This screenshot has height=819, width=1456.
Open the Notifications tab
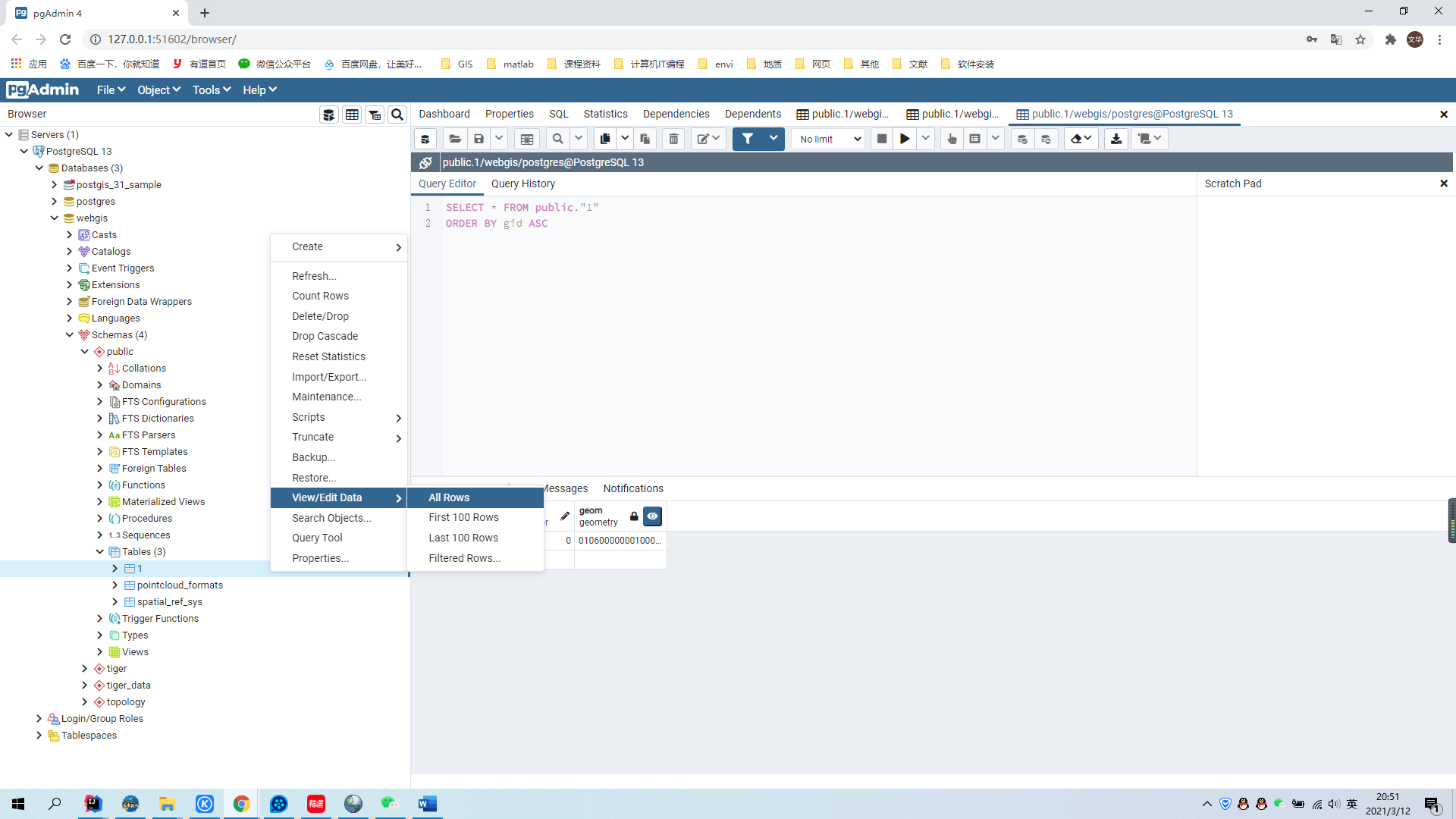coord(632,488)
